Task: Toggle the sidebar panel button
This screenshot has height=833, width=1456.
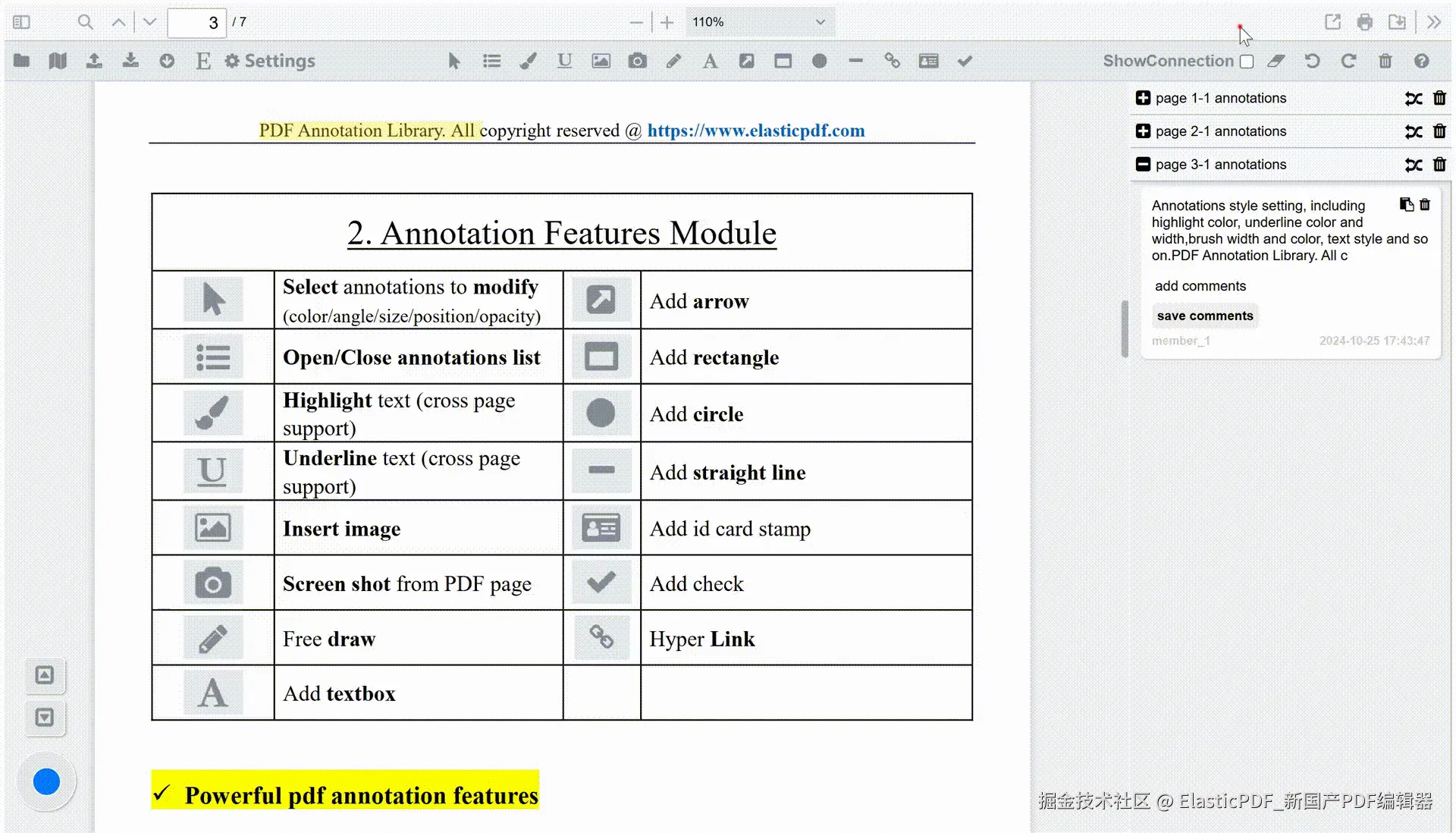Action: click(x=21, y=22)
